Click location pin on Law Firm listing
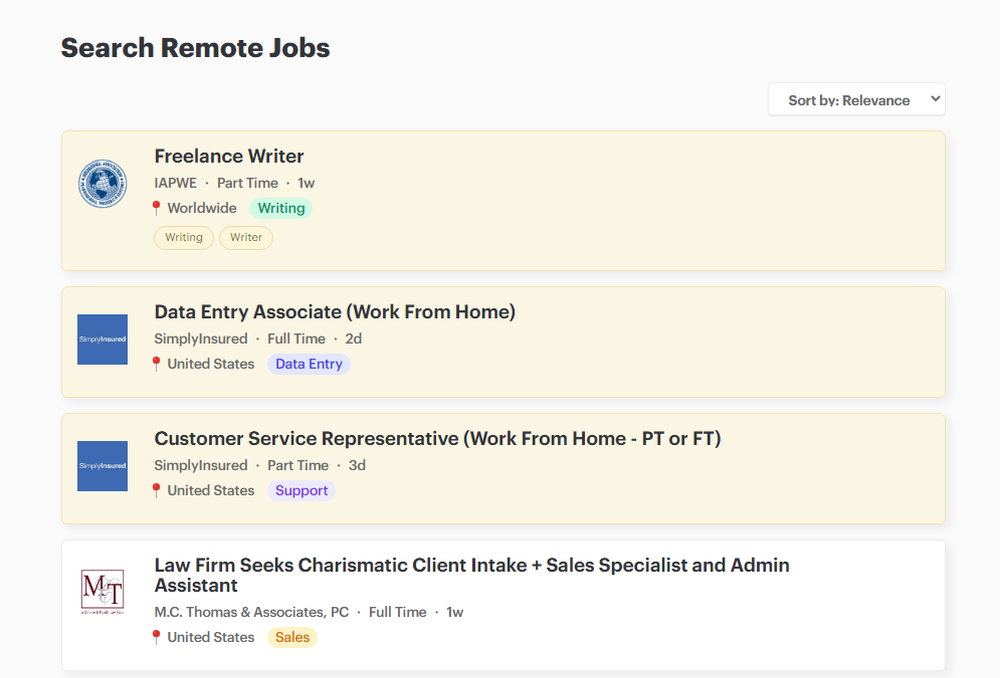 [156, 637]
